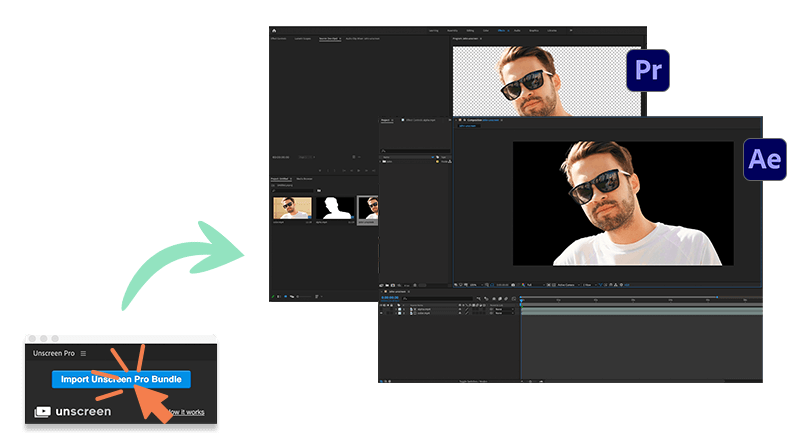Open the How it works link
The height and width of the screenshot is (448, 800).
190,411
